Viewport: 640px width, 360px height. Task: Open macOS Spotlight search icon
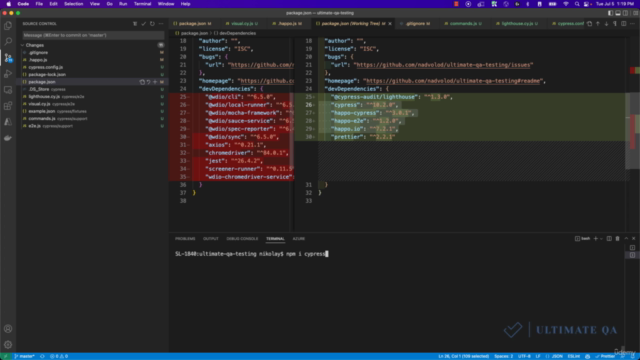tap(577, 4)
